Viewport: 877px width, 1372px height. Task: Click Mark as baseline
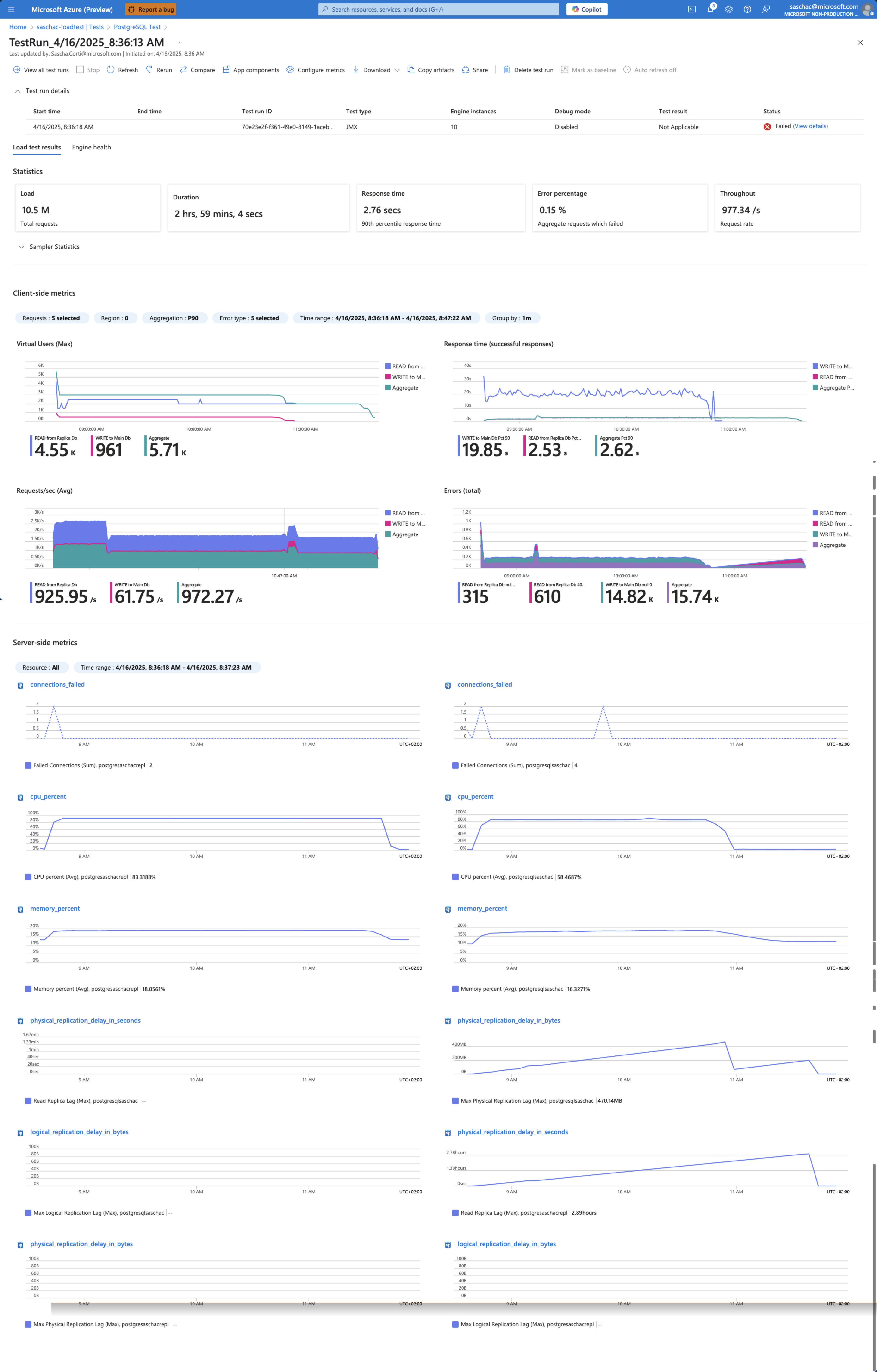click(x=588, y=70)
